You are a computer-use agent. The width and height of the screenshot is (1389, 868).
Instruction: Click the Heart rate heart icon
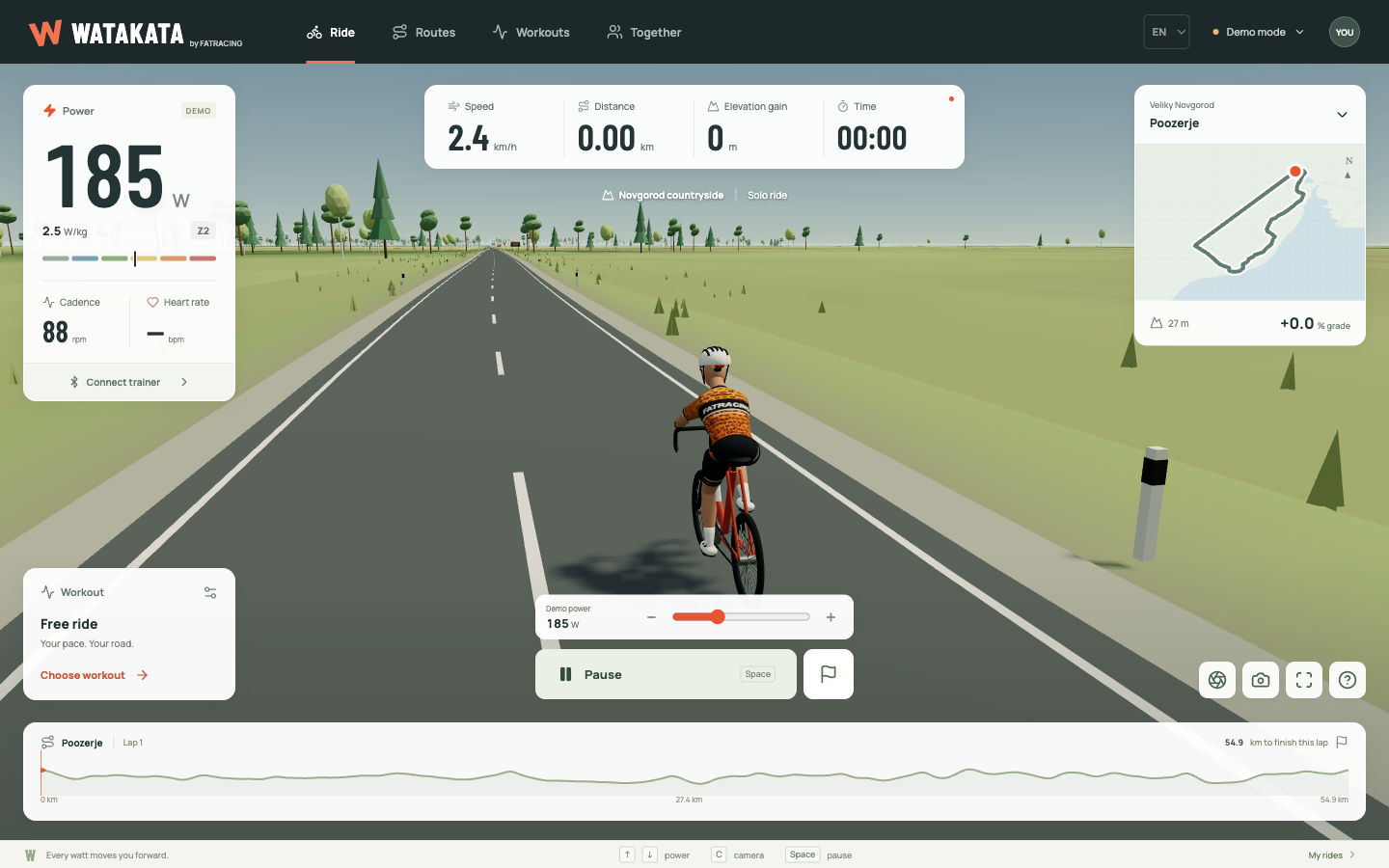coord(152,302)
